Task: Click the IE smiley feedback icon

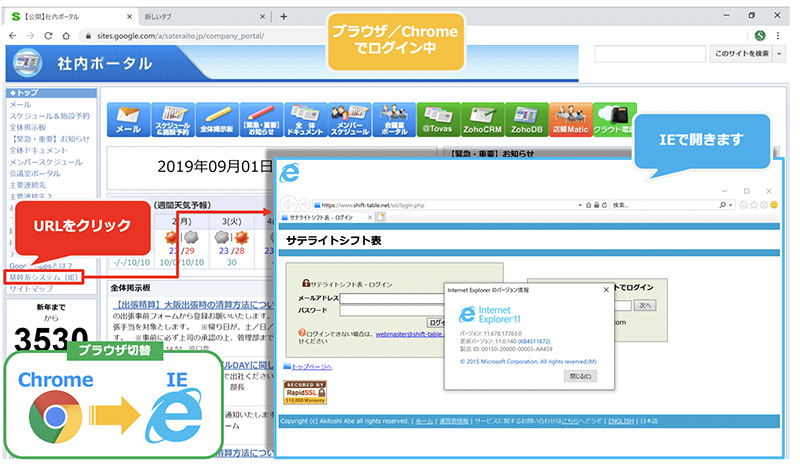Action: [774, 205]
